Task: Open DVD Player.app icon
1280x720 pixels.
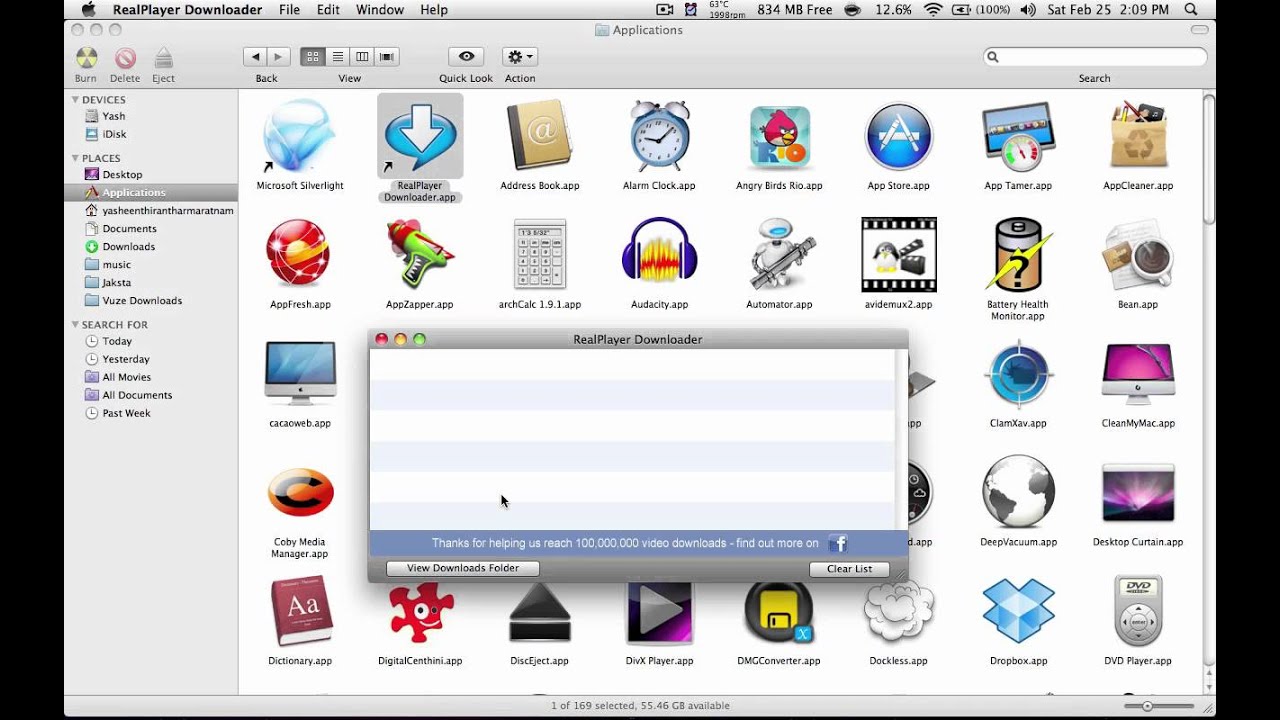Action: [x=1138, y=612]
